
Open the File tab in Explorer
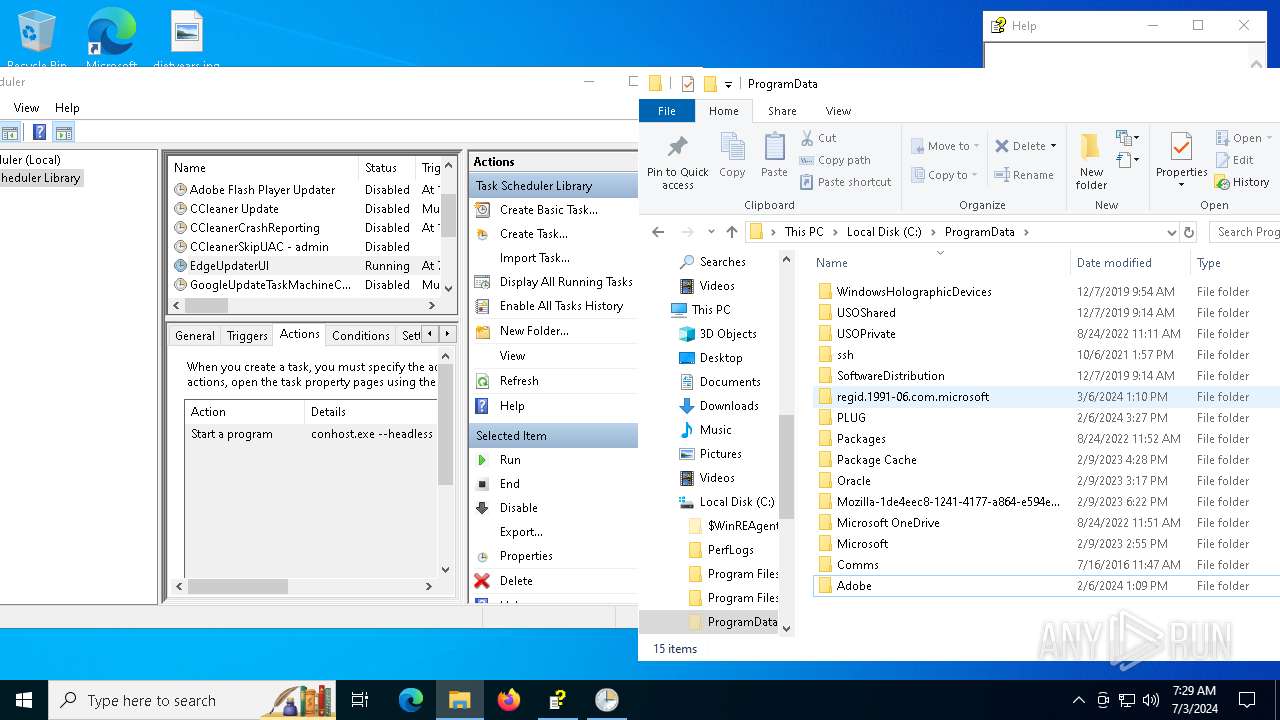(666, 111)
